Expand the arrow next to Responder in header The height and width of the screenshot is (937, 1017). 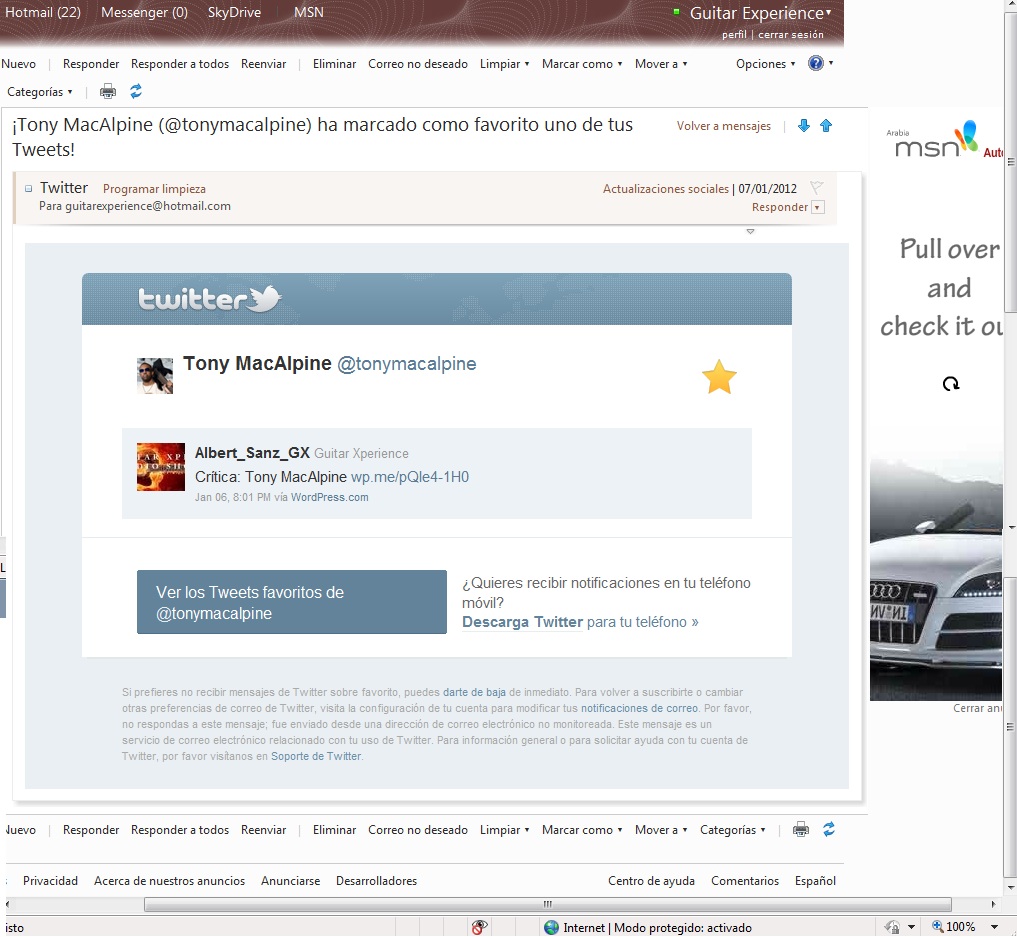pyautogui.click(x=818, y=207)
